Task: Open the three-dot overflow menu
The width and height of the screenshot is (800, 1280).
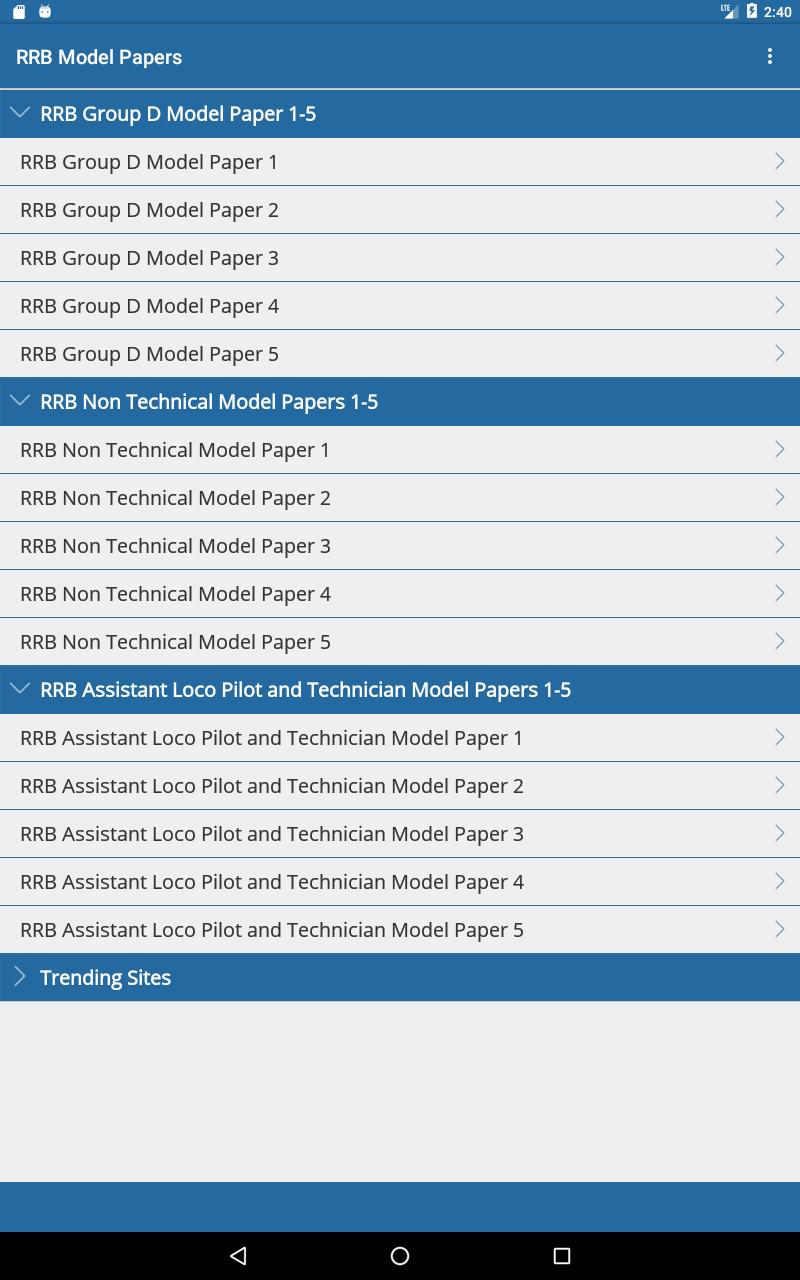Action: (769, 57)
